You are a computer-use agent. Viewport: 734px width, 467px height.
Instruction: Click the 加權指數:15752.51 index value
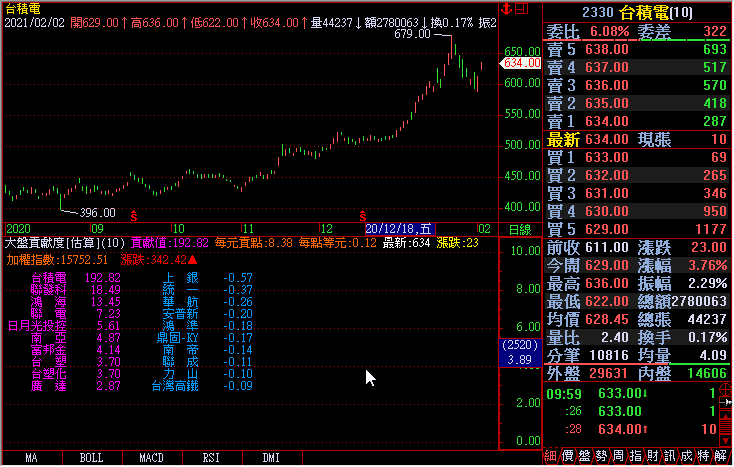(57, 260)
